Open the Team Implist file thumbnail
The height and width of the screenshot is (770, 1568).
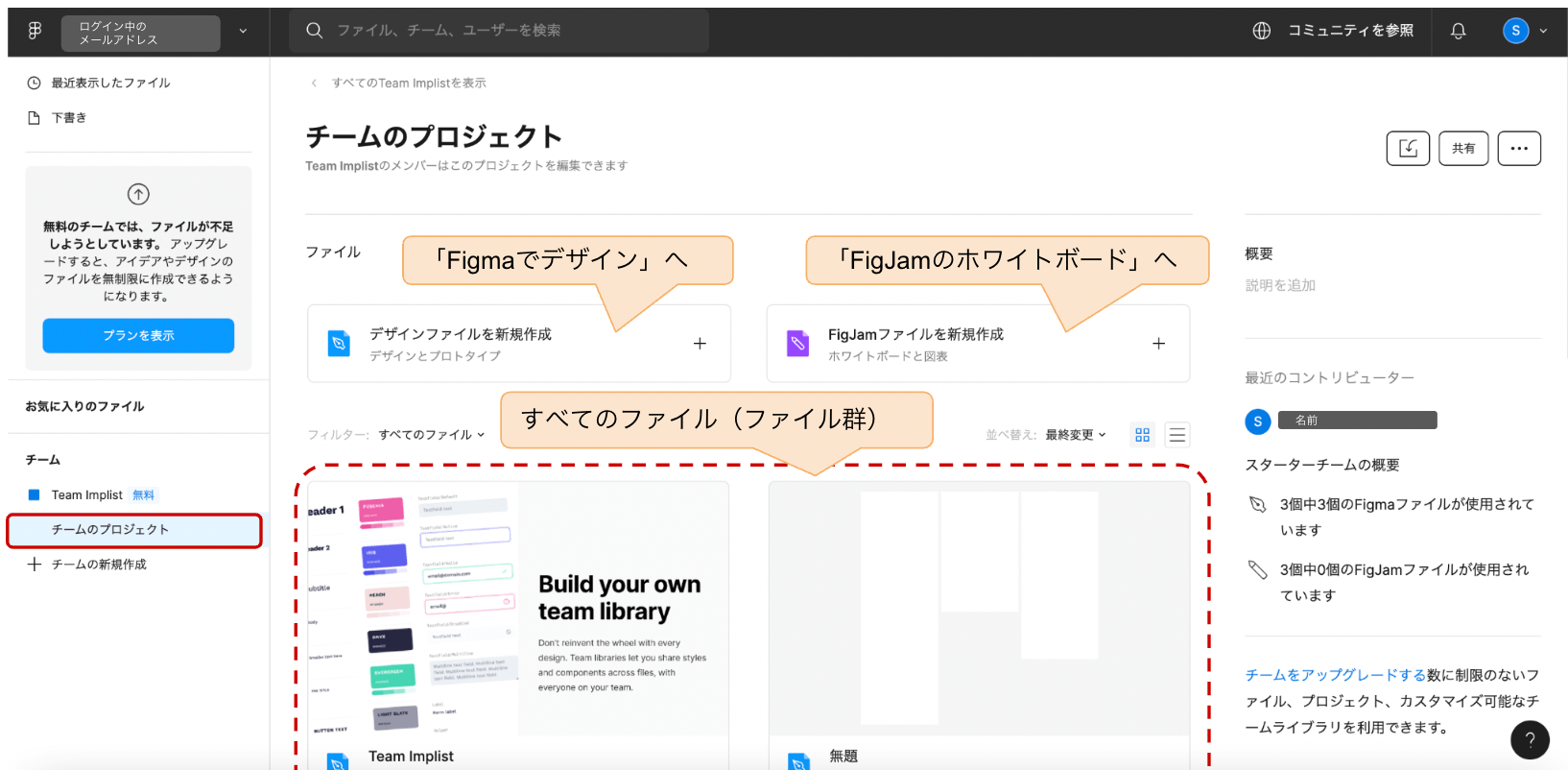pyautogui.click(x=518, y=609)
